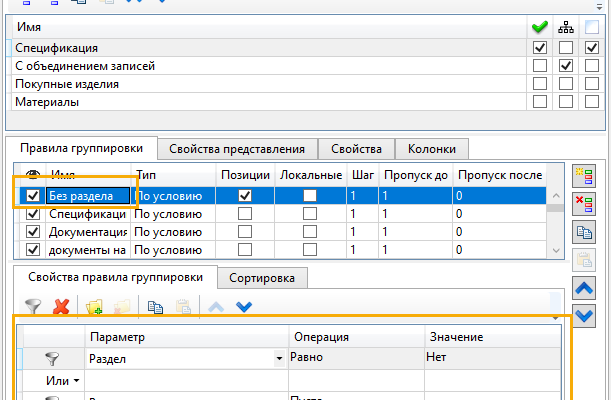Toggle Позиции checkbox in Спецификации row
The image size is (611, 400).
click(x=245, y=214)
